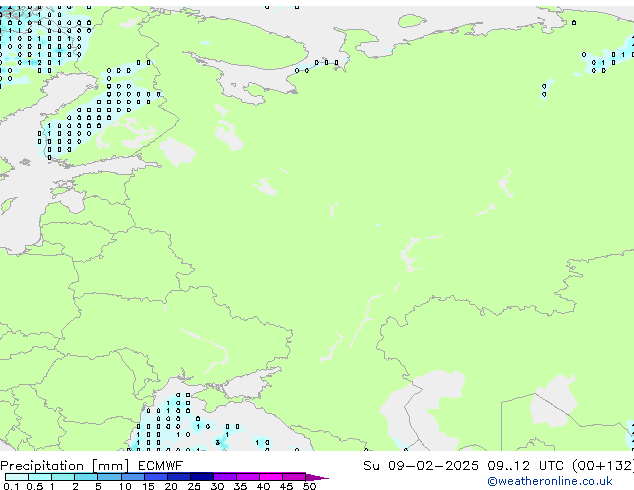This screenshot has height=490, width=634.
Task: Click the above-50 mm arrow tip on legend
Action: click(317, 477)
